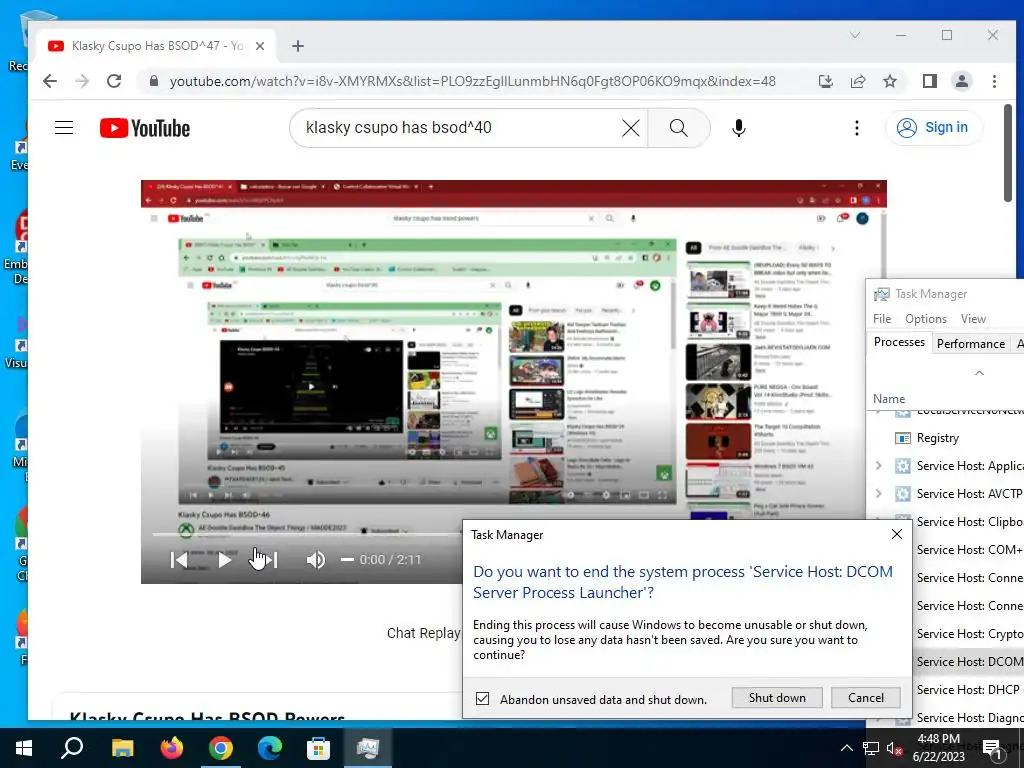Open Windows taskbar search
1024x768 pixels.
(x=72, y=748)
